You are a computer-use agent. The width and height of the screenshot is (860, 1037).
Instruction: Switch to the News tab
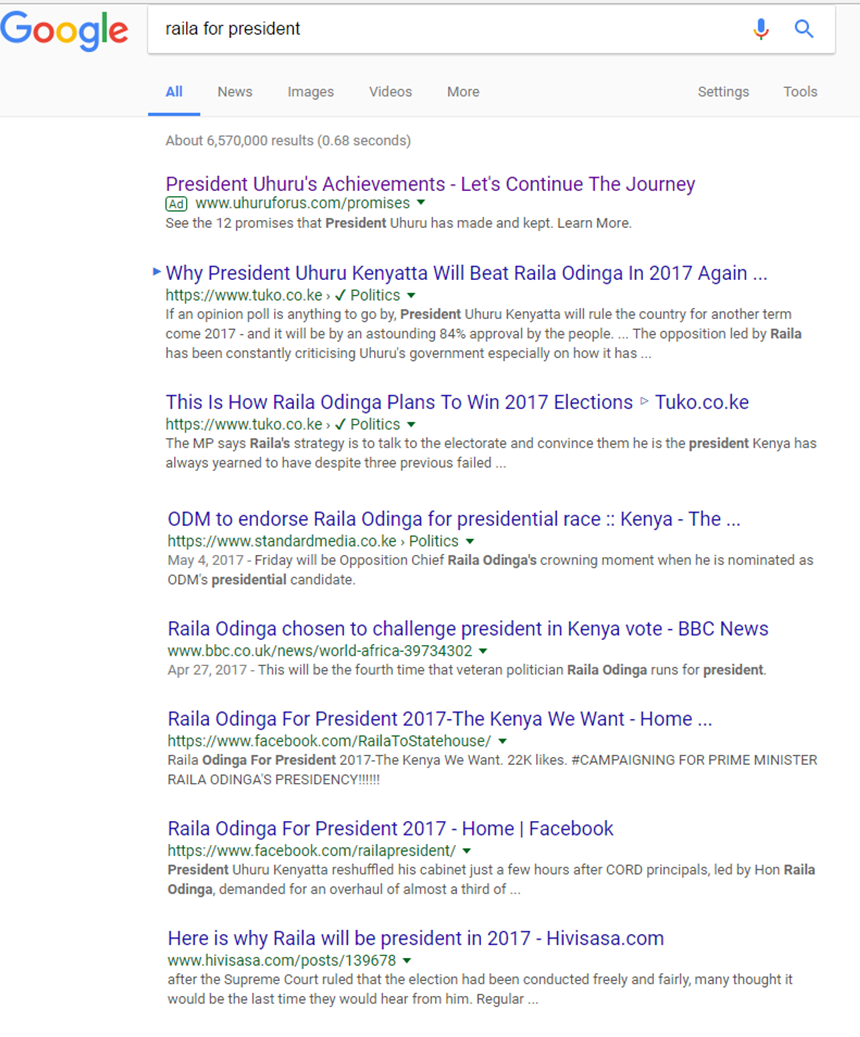pos(235,92)
